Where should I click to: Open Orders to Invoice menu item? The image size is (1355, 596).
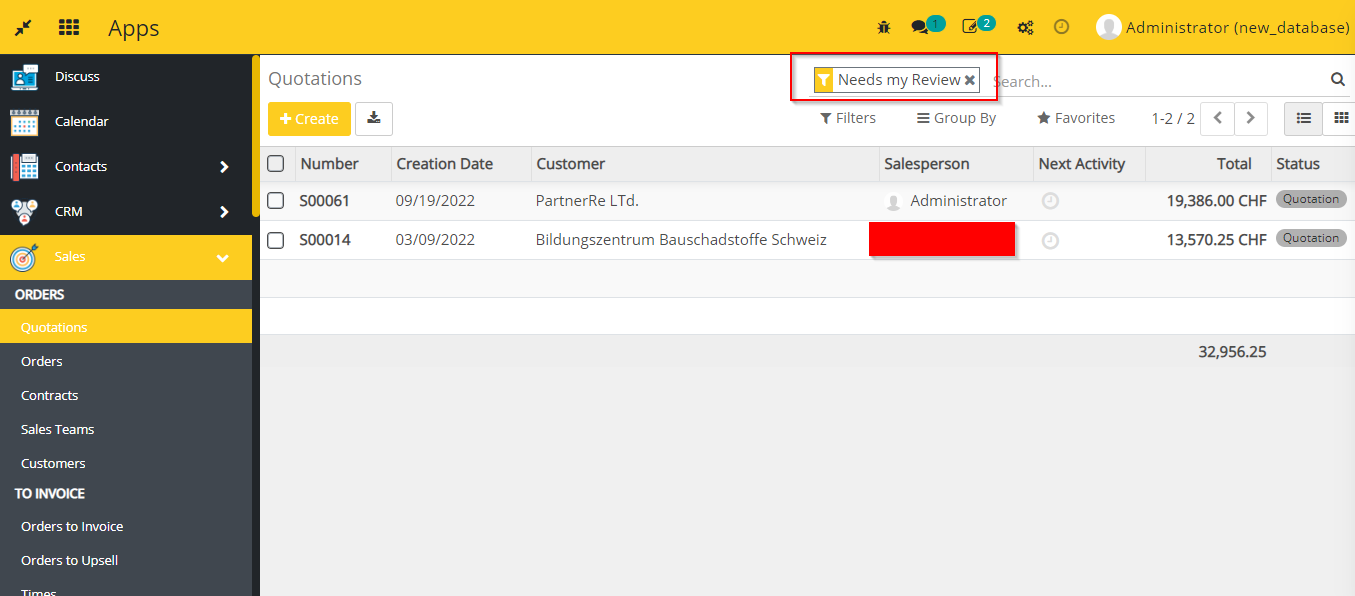tap(72, 526)
